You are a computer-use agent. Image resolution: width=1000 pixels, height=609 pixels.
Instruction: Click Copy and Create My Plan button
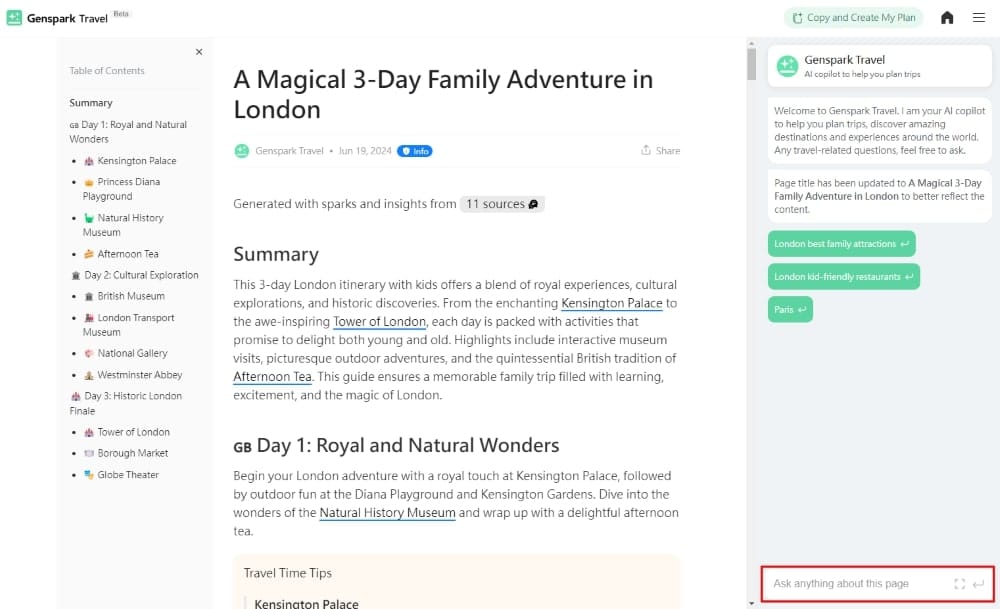(x=853, y=17)
